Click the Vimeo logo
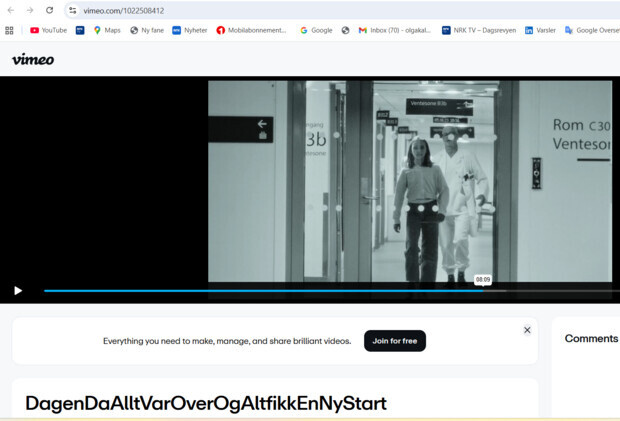 click(33, 59)
